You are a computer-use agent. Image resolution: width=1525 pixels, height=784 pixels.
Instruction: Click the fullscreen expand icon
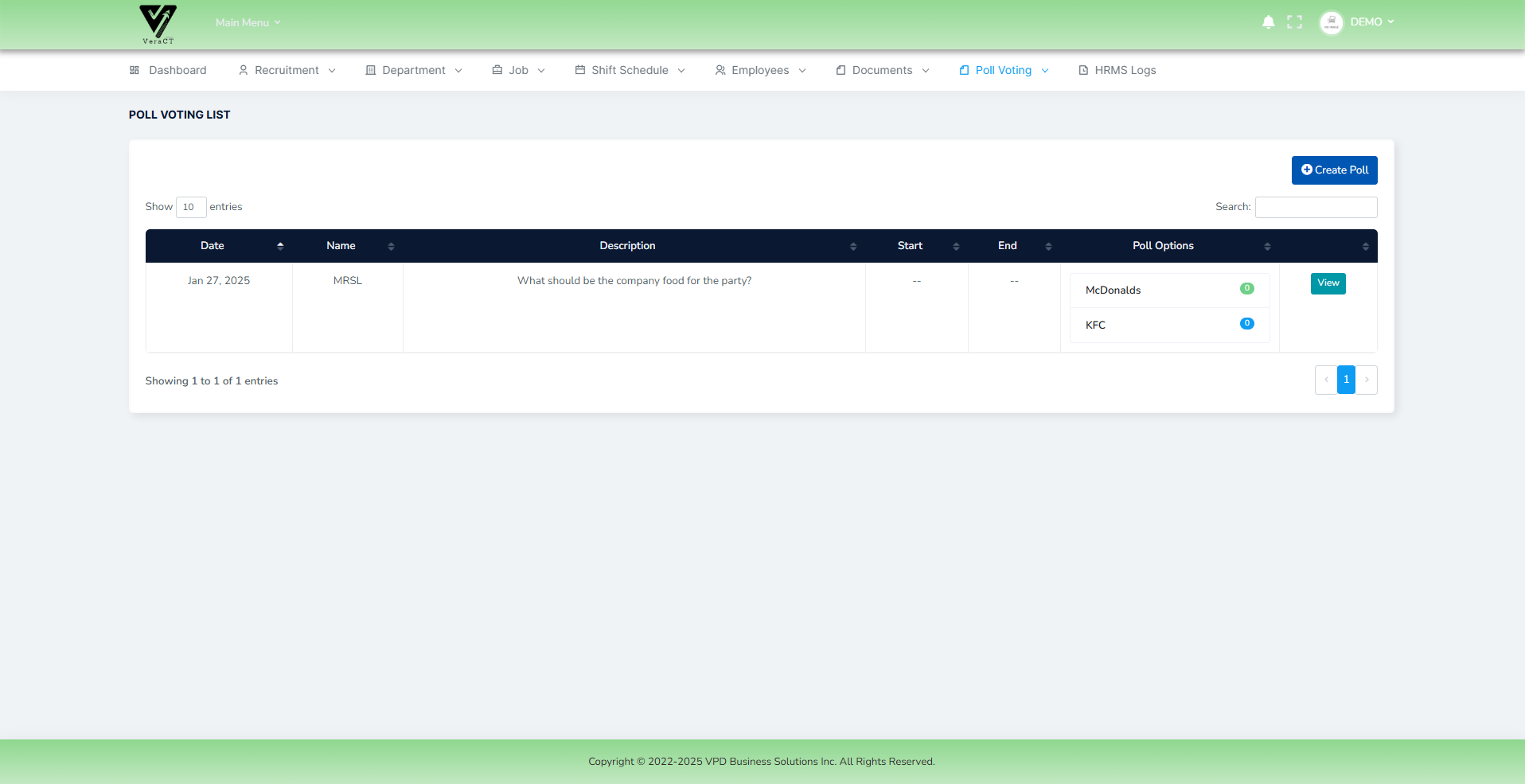(x=1295, y=21)
